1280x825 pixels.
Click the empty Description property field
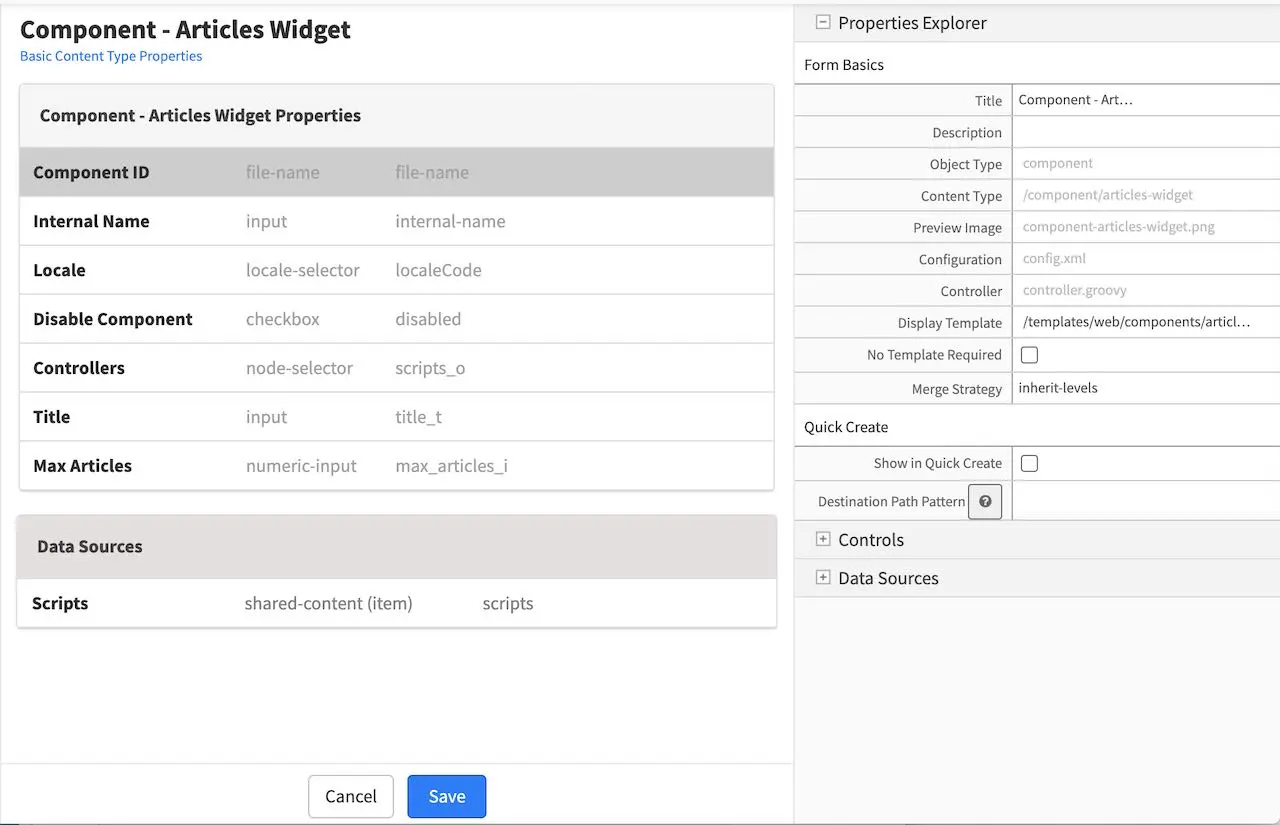tap(1146, 132)
